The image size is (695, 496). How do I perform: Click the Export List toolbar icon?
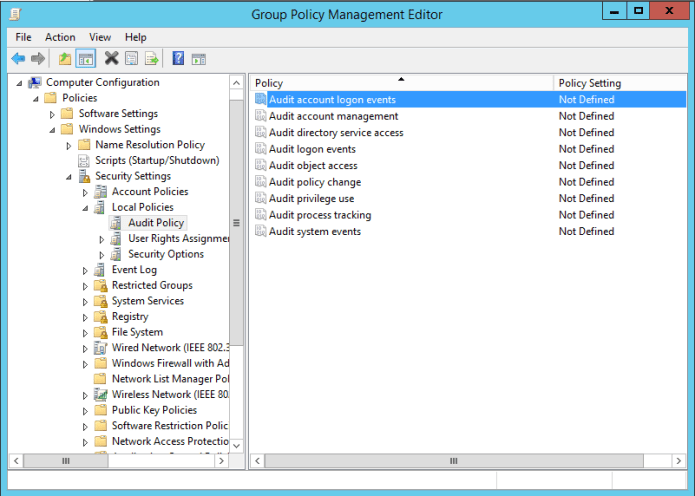coord(152,59)
